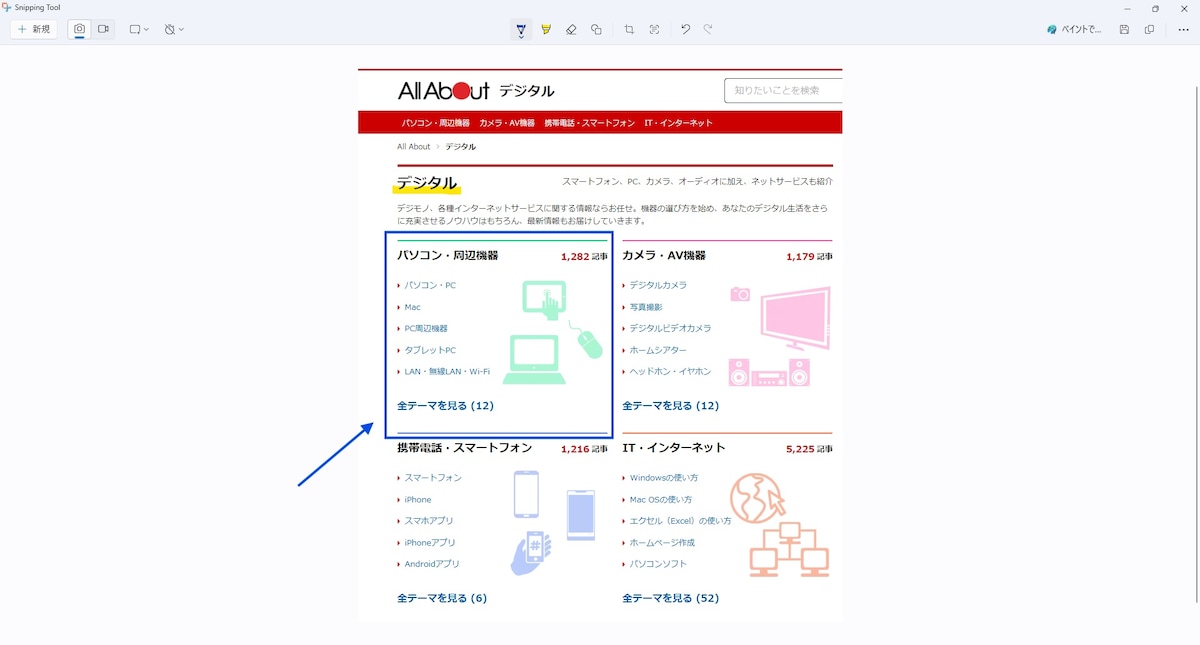Click the 新規 new snip button
This screenshot has width=1200, height=645.
pos(34,29)
